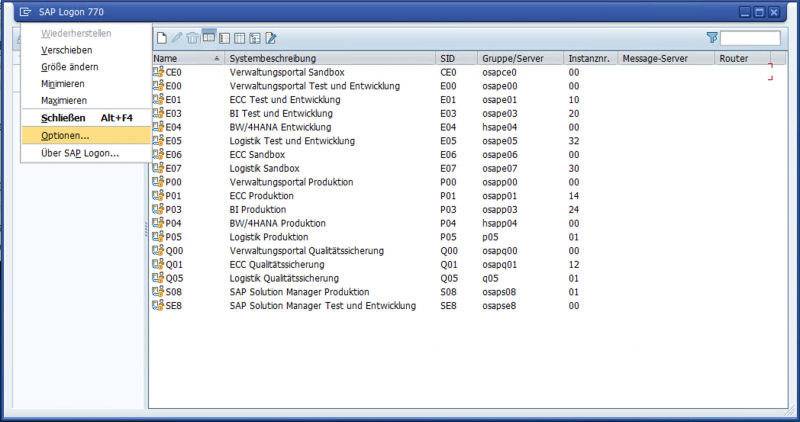The width and height of the screenshot is (800, 422).
Task: Click the connection icon for E01
Action: pyautogui.click(x=158, y=100)
